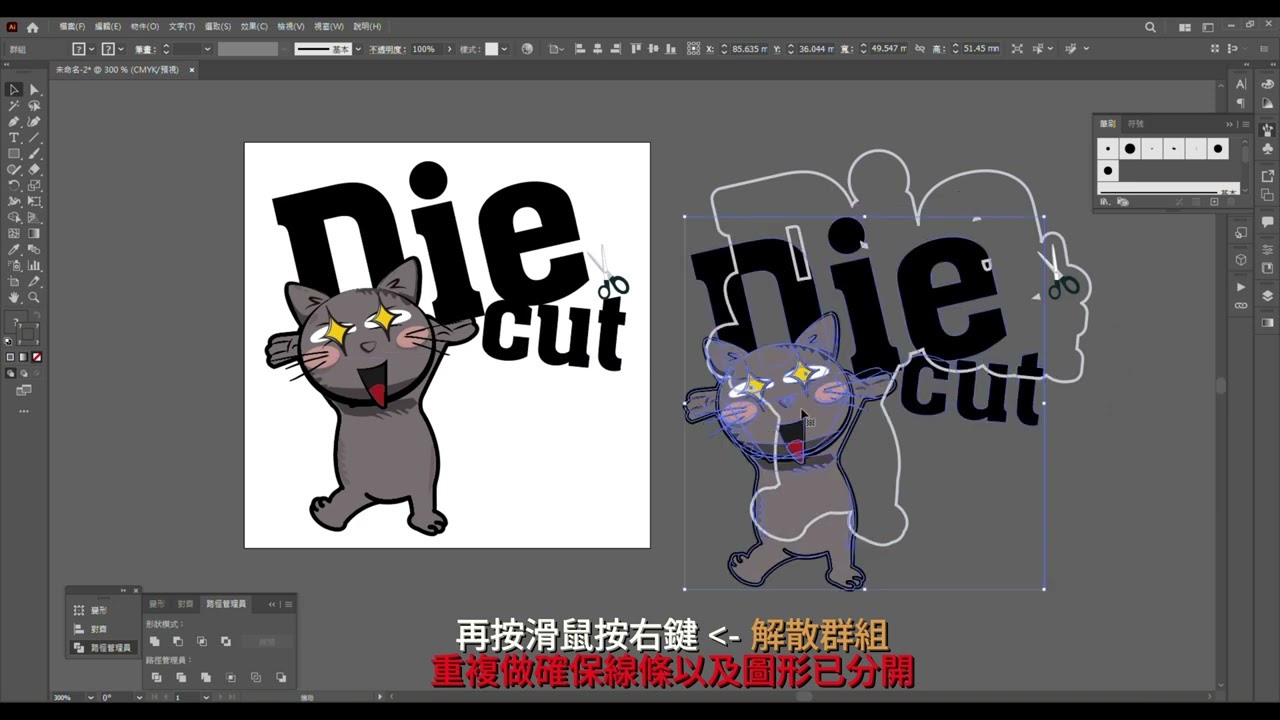Open the brush definition 基本 dropdown
This screenshot has height=720, width=1280.
358,49
